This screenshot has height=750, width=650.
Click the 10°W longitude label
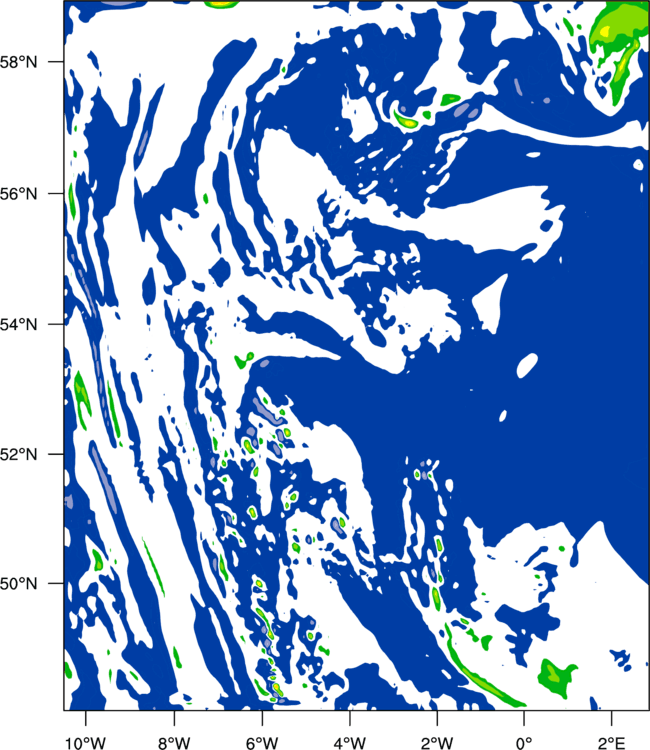86,743
